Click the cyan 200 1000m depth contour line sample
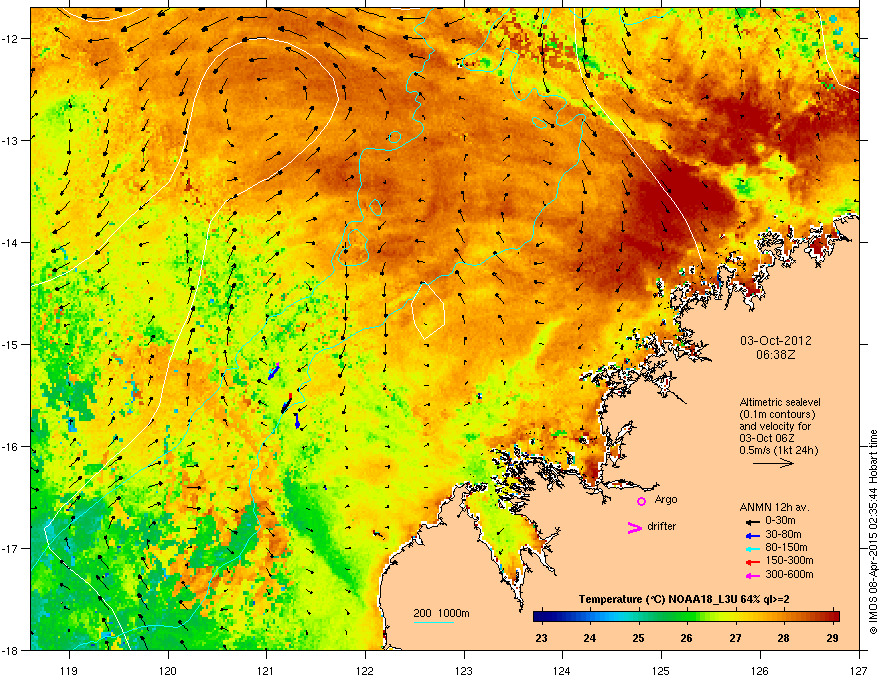Screen dimensions: 880x680 tap(433, 622)
